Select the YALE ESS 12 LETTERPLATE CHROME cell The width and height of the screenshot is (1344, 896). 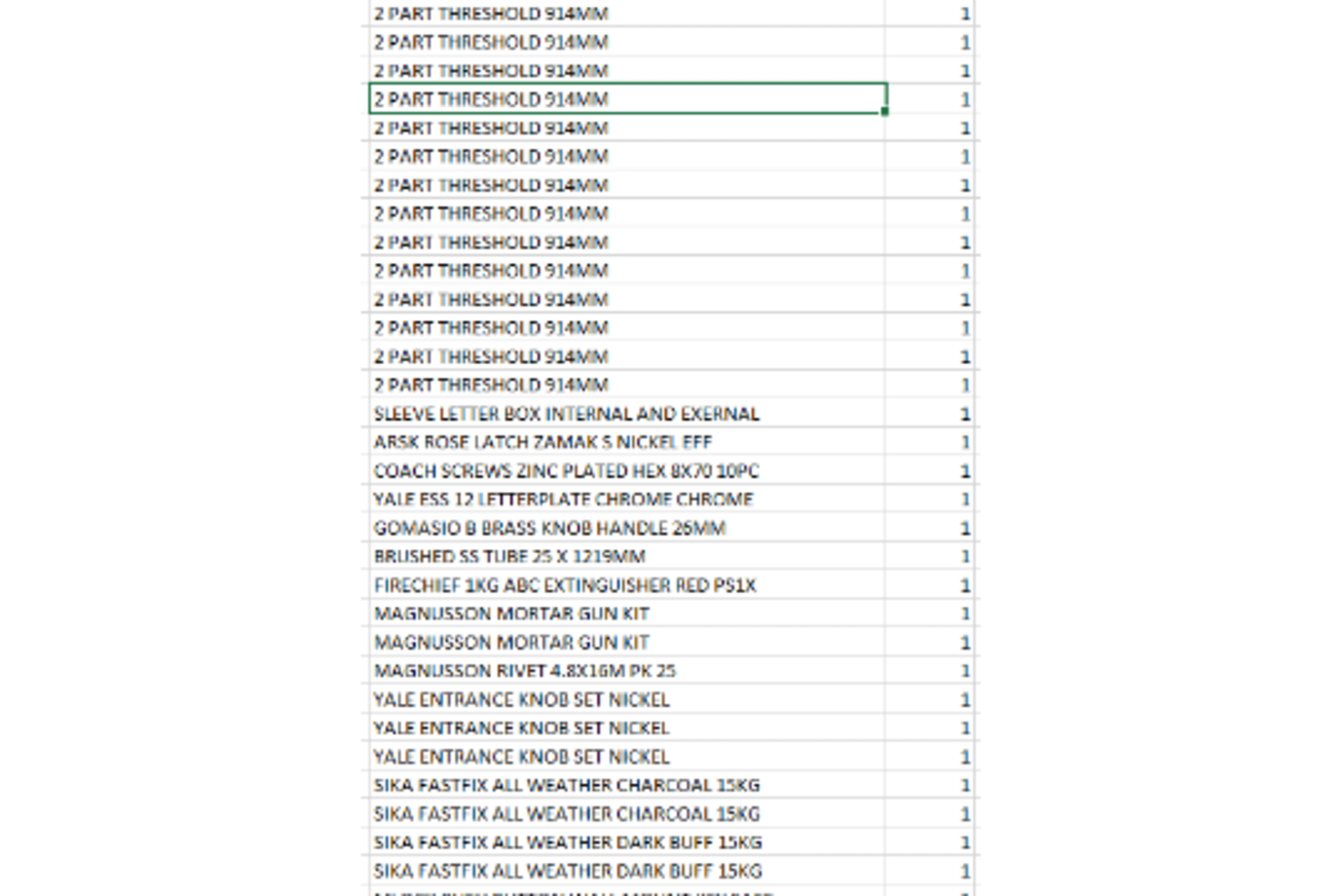(626, 499)
